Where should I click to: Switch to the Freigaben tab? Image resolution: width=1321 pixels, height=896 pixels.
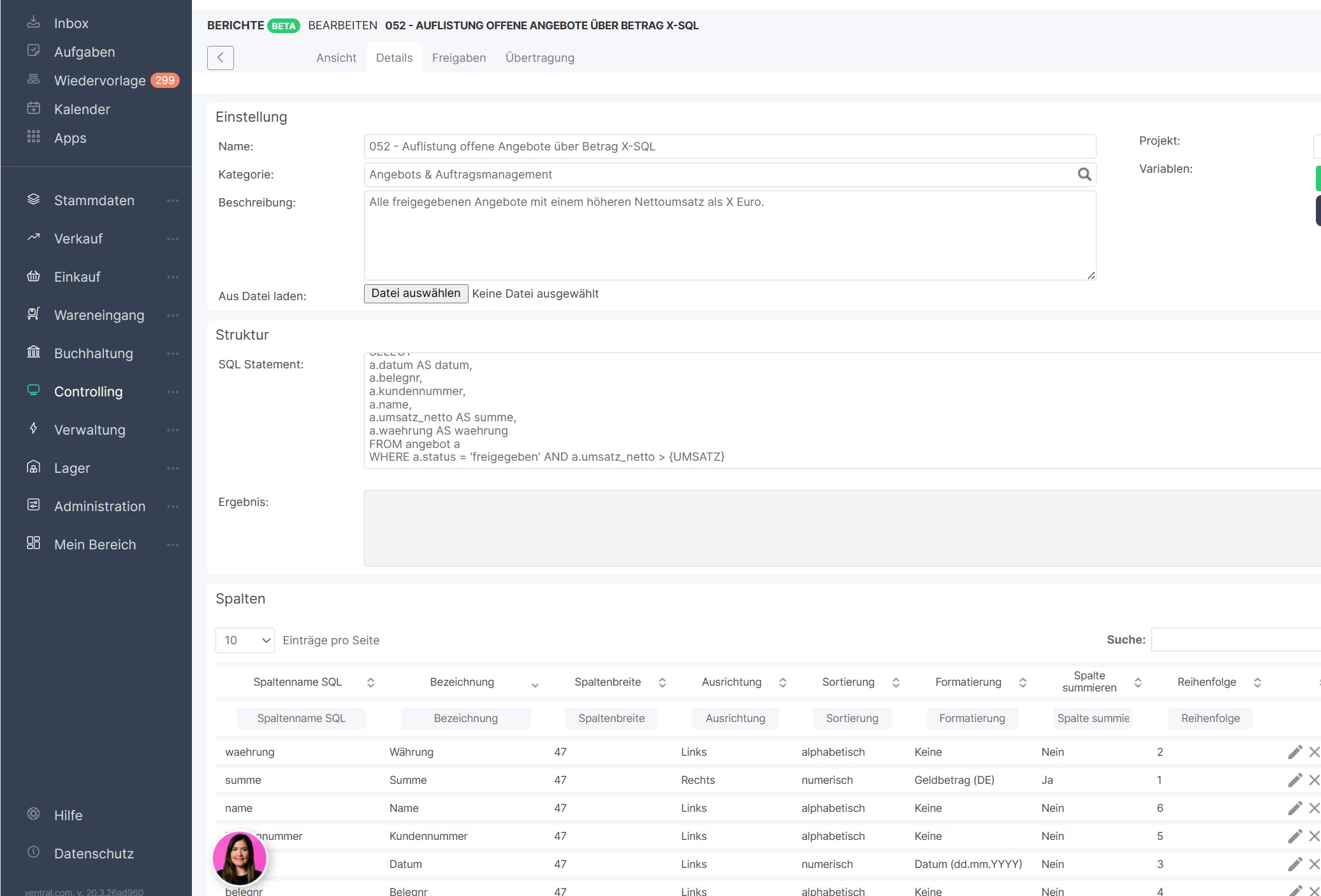459,58
